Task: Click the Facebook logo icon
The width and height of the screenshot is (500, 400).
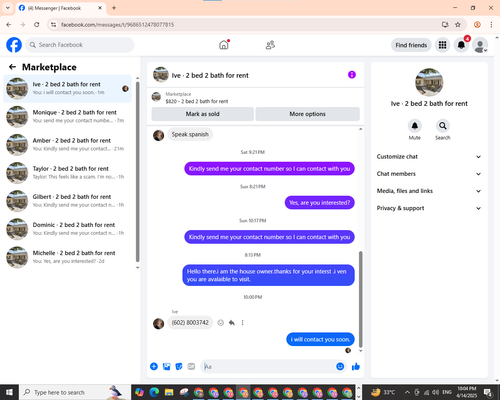Action: pyautogui.click(x=14, y=45)
